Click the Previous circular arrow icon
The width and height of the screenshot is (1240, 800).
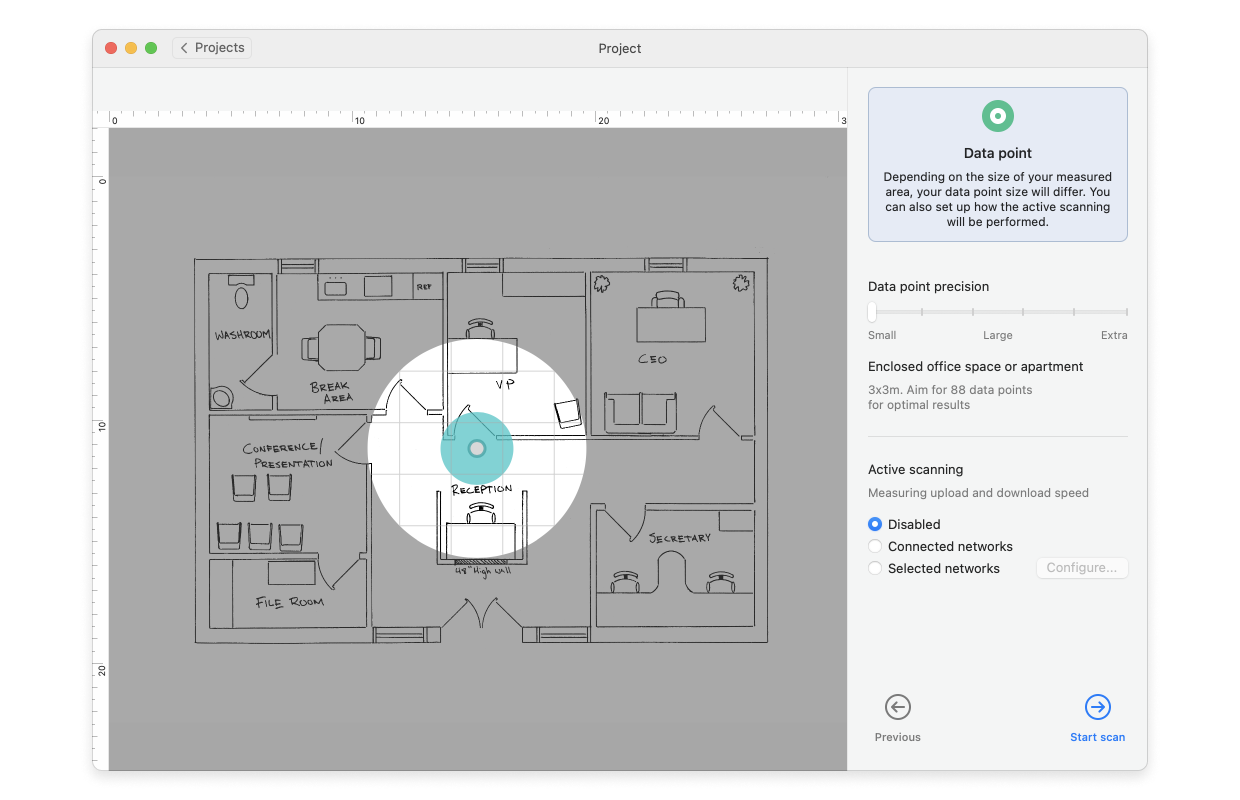tap(897, 707)
